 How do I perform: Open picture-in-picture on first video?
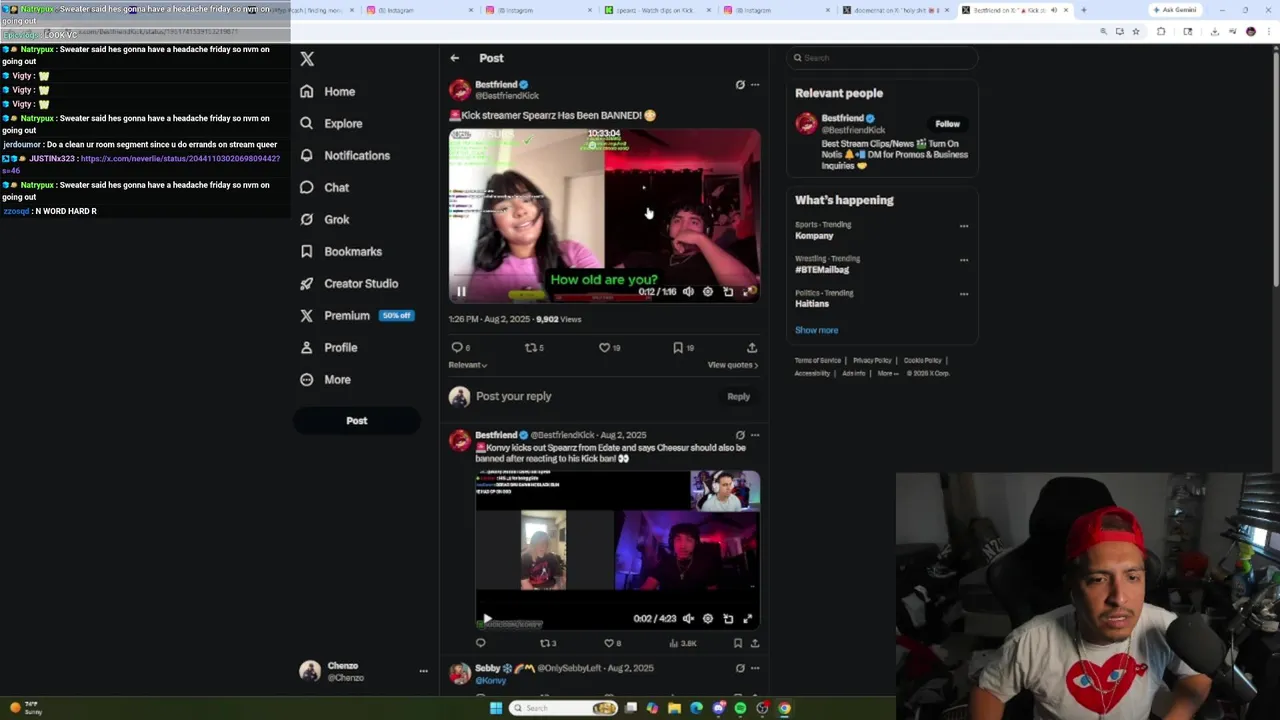click(728, 292)
